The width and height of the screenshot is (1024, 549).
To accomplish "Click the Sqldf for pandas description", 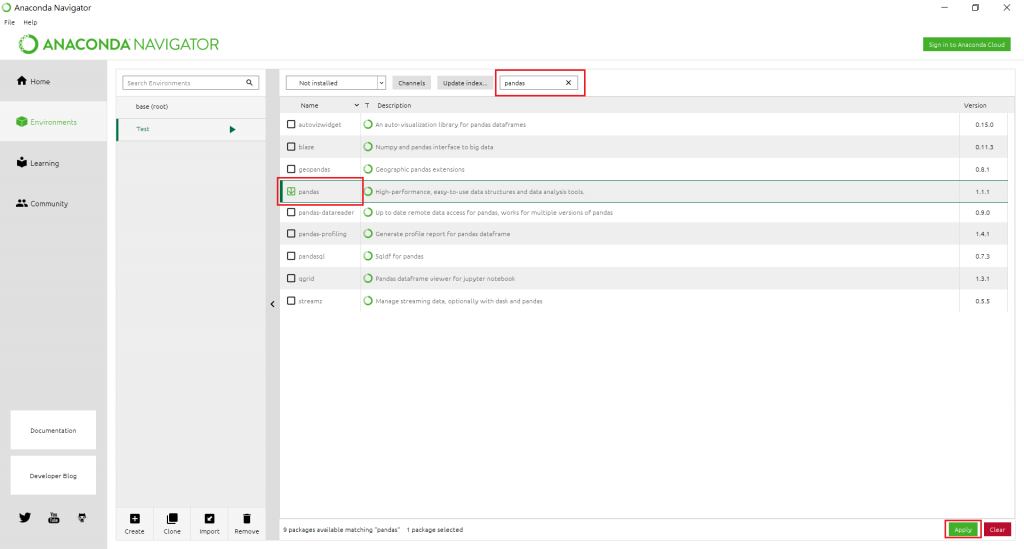I will coord(399,256).
